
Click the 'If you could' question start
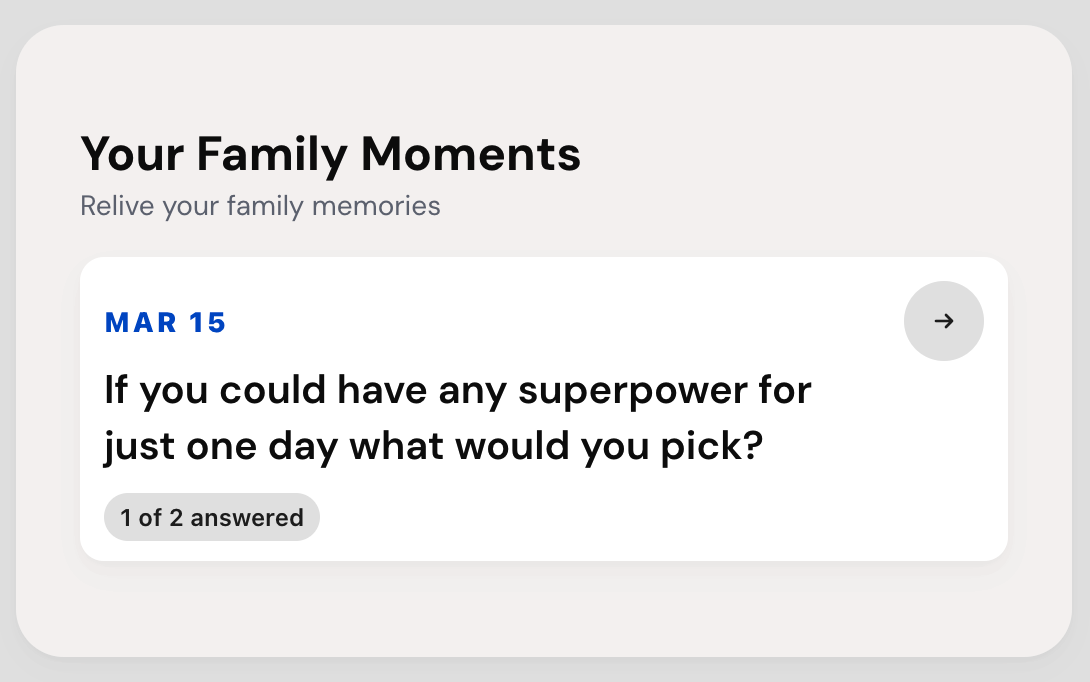(x=215, y=391)
